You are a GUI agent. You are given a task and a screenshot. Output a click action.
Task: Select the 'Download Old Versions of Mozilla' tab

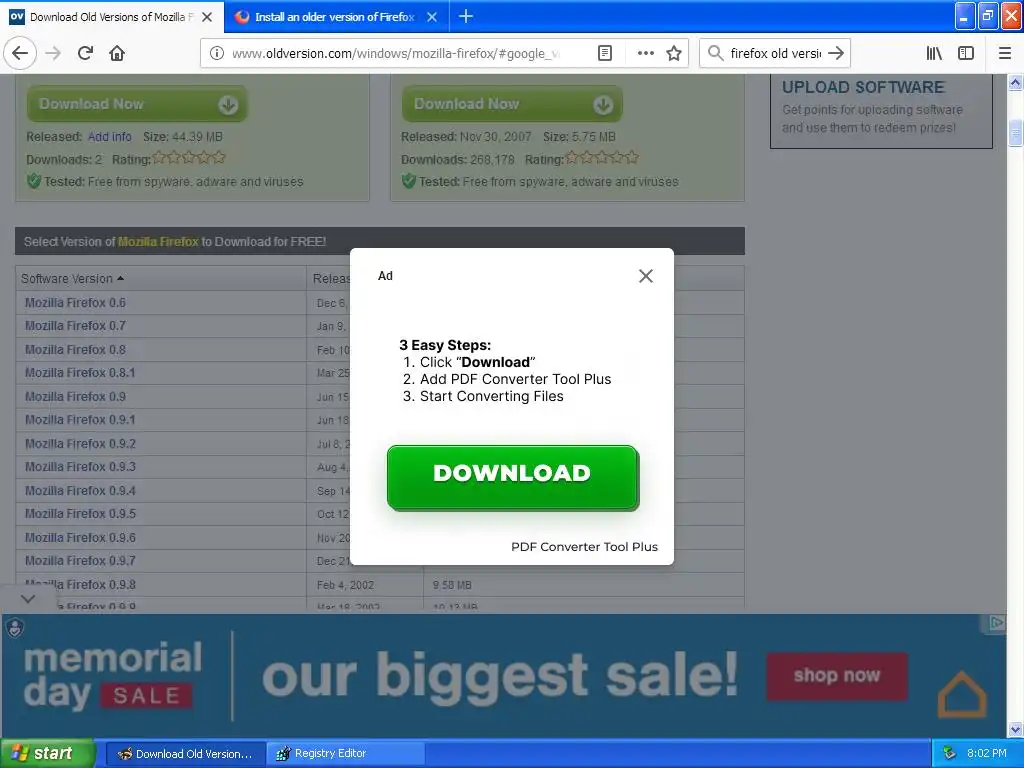click(x=111, y=17)
